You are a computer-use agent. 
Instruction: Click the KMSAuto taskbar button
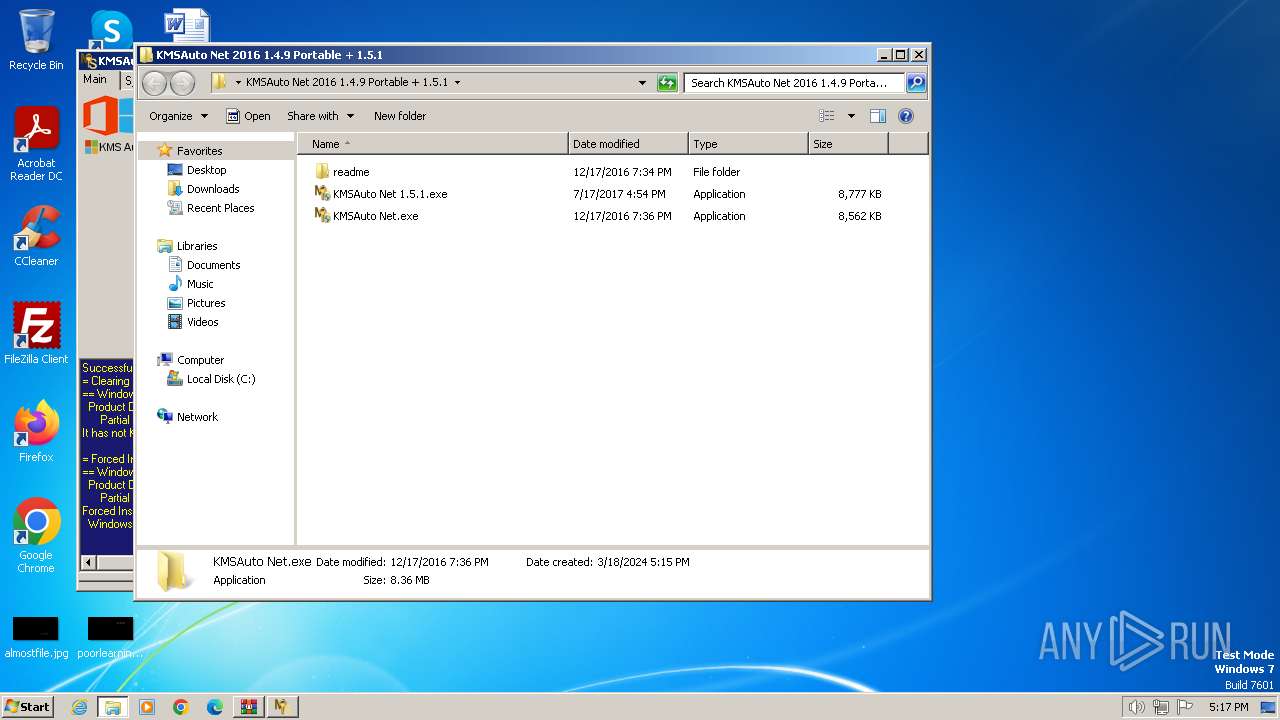(282, 707)
